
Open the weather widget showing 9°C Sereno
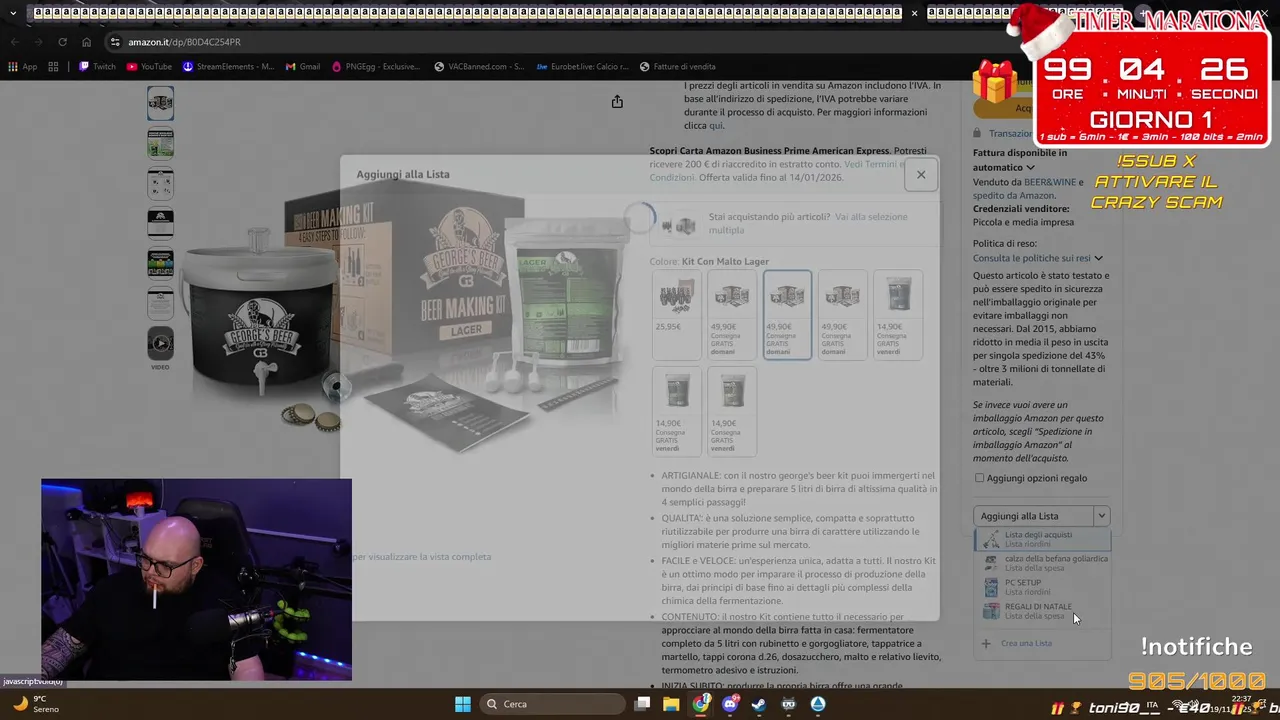click(x=37, y=704)
